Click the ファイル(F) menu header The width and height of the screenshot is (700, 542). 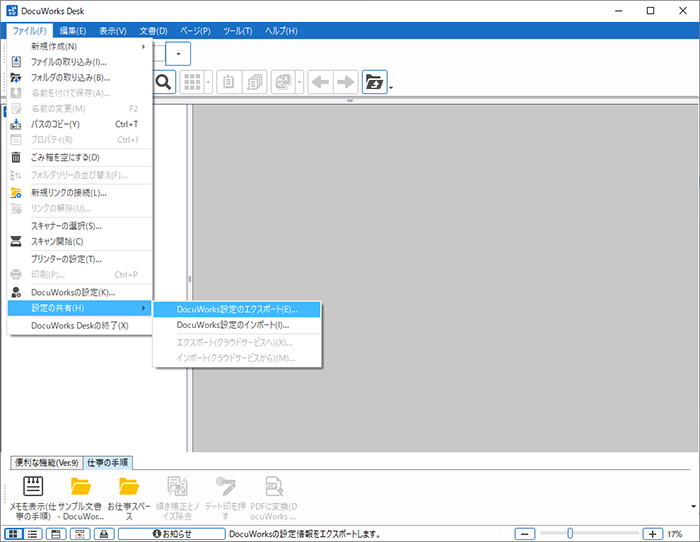pos(29,31)
